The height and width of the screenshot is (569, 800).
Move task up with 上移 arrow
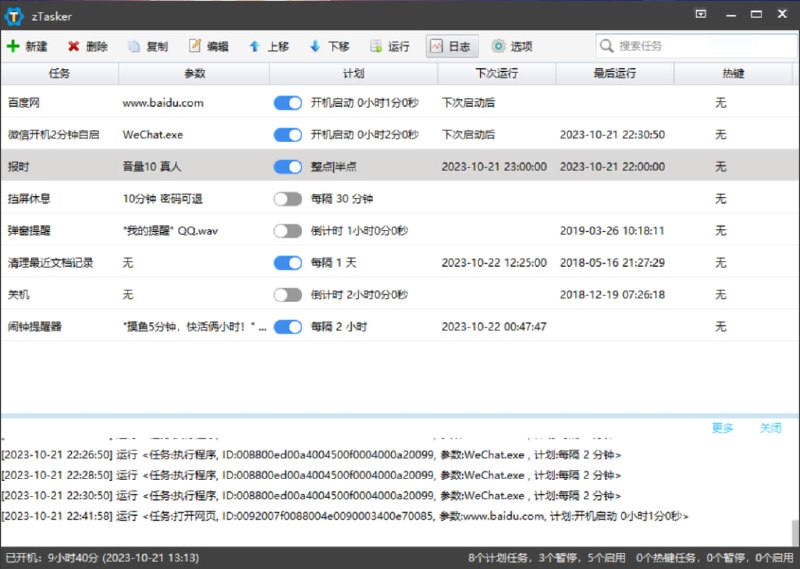click(255, 46)
